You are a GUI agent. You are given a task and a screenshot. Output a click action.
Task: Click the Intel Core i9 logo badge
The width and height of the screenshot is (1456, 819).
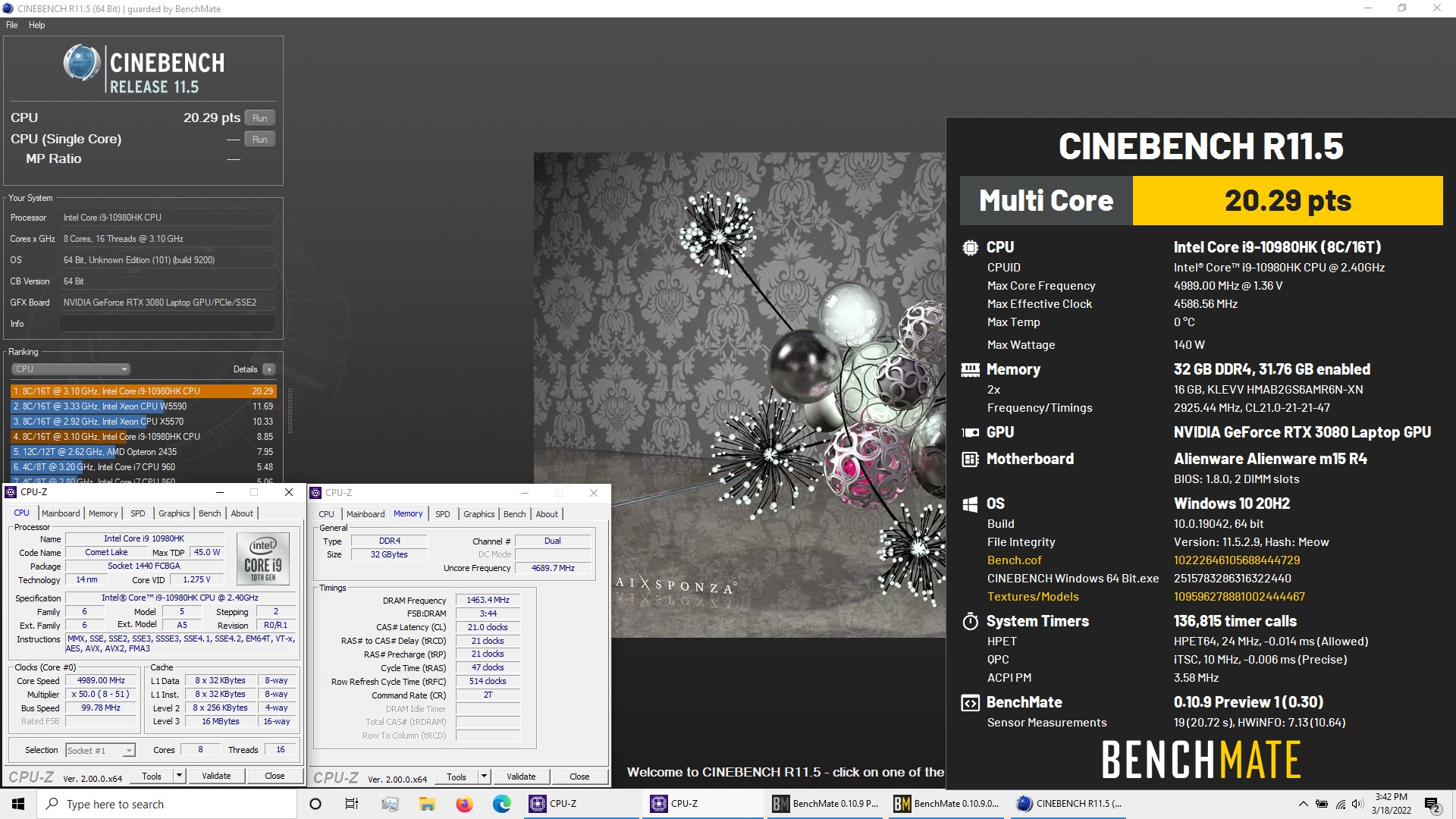pyautogui.click(x=263, y=558)
